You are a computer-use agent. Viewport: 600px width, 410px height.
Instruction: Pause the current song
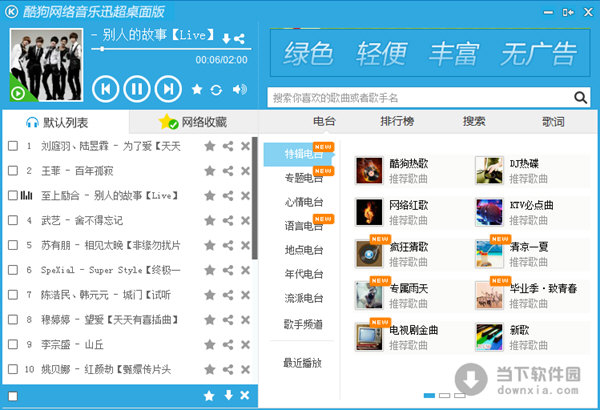(x=137, y=89)
